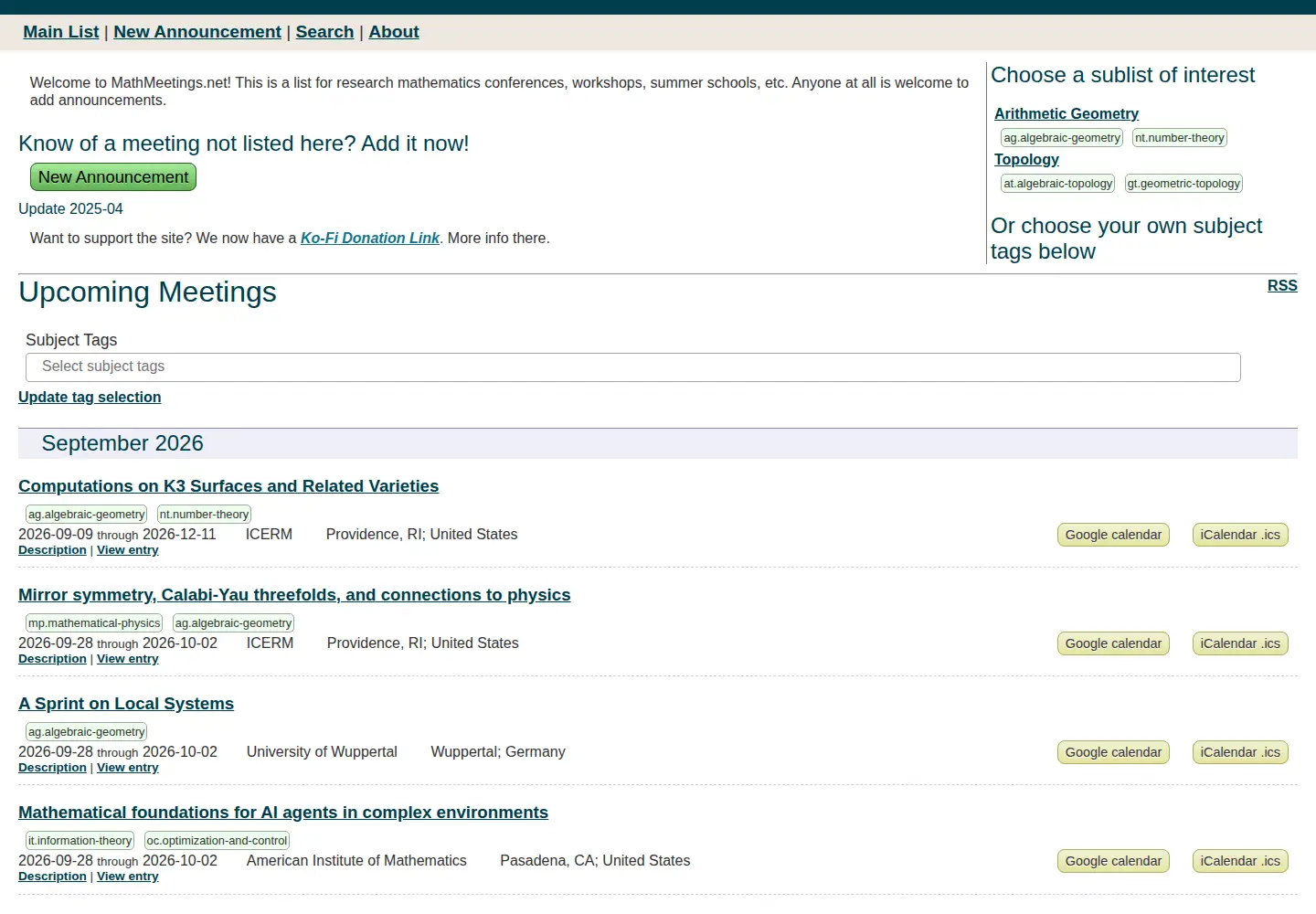The width and height of the screenshot is (1316, 914).
Task: Show Description for K3 Surfaces meeting
Action: 52,550
